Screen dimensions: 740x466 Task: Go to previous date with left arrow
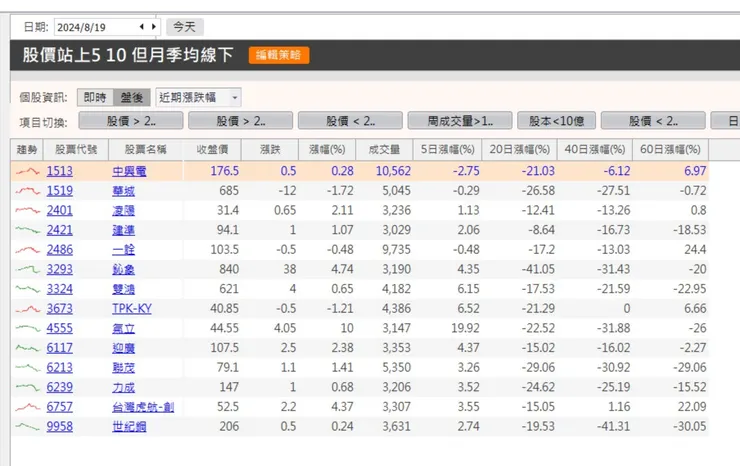click(142, 27)
